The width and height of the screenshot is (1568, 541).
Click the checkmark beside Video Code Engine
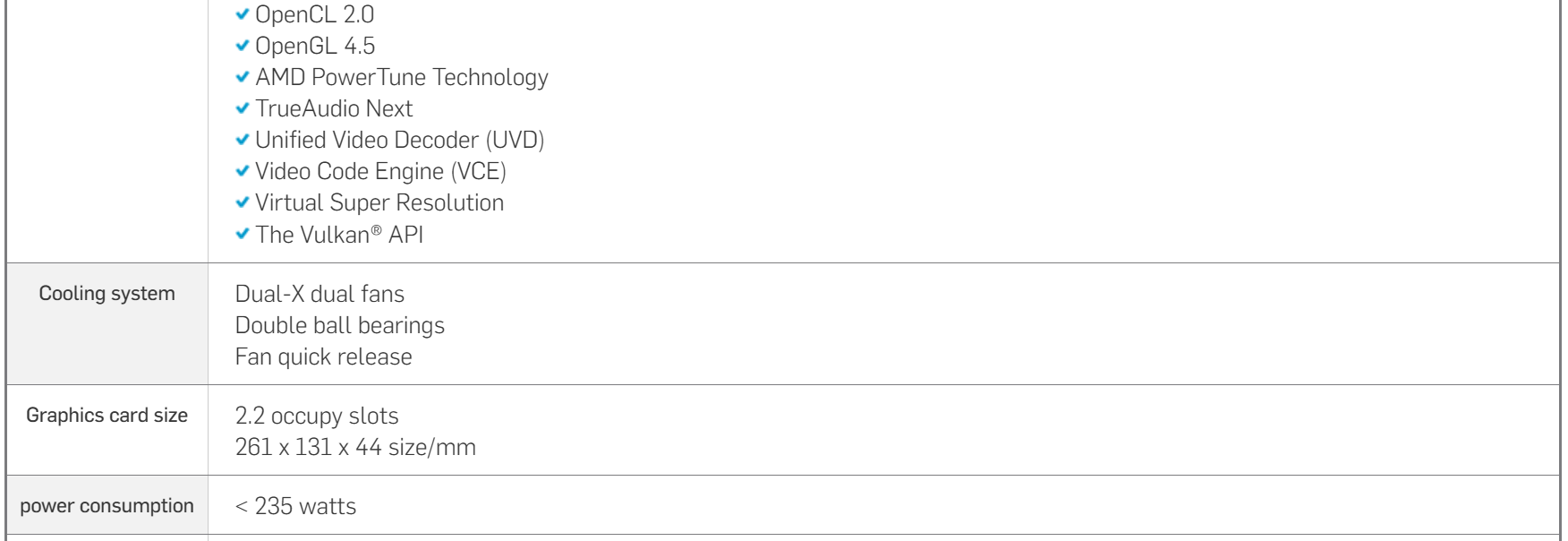[x=243, y=171]
